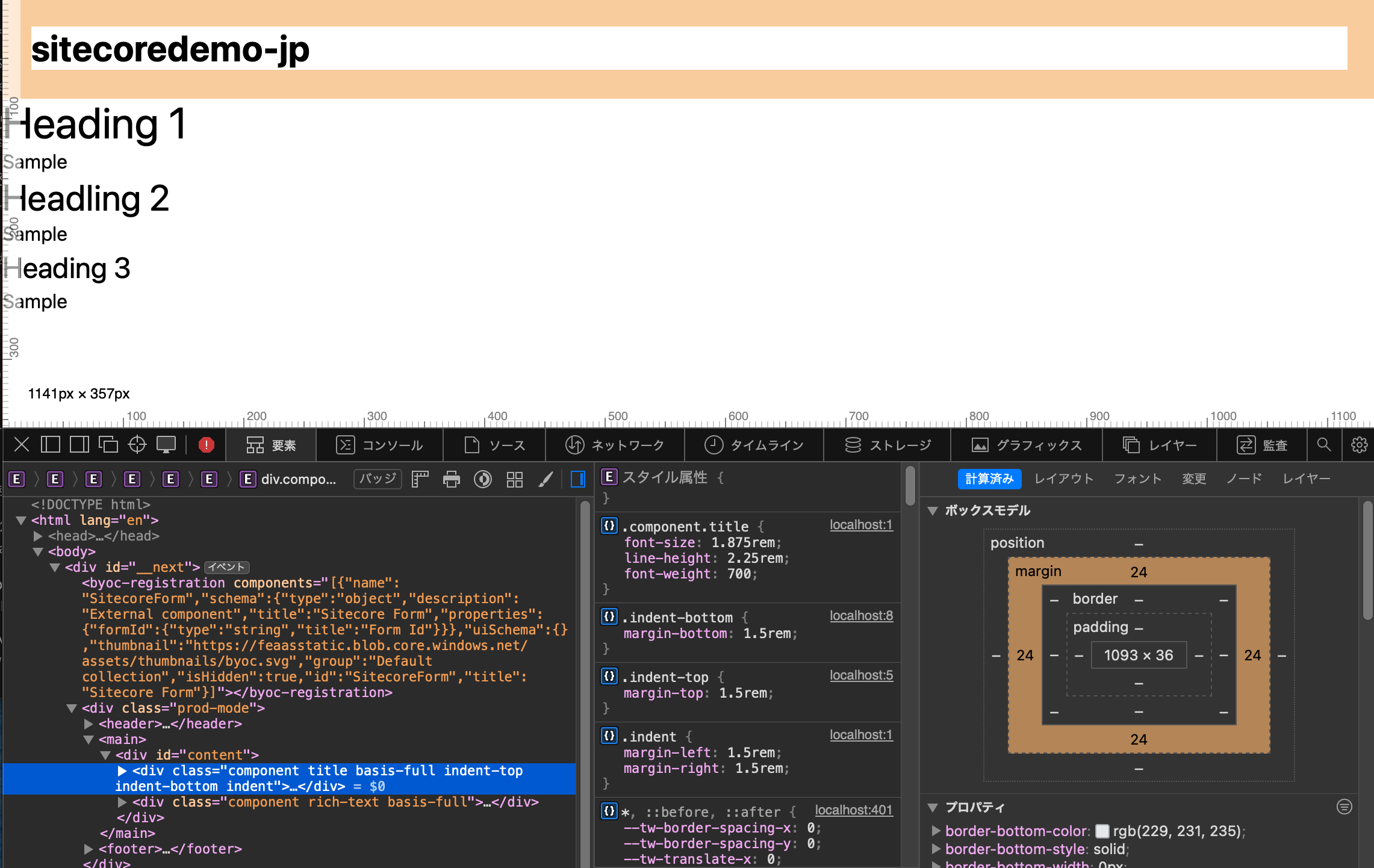Expand the head node
Viewport: 1374px width, 868px height.
(38, 536)
